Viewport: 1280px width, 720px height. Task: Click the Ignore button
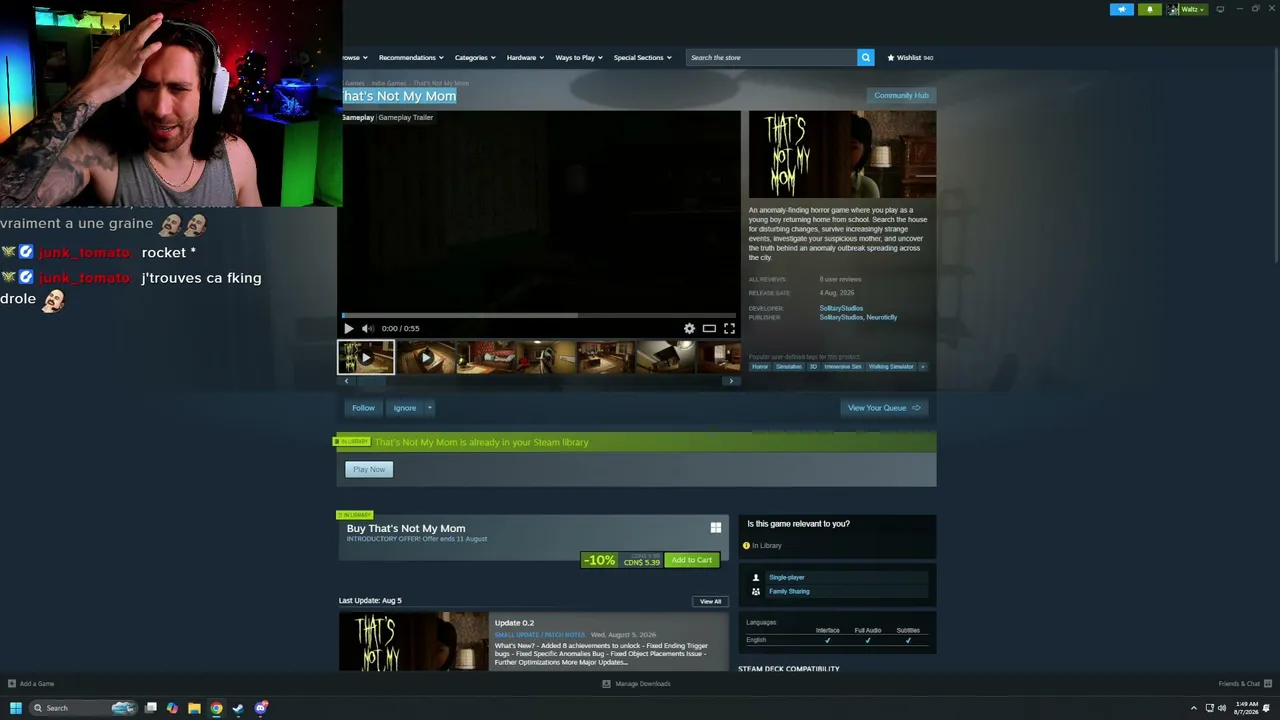404,408
